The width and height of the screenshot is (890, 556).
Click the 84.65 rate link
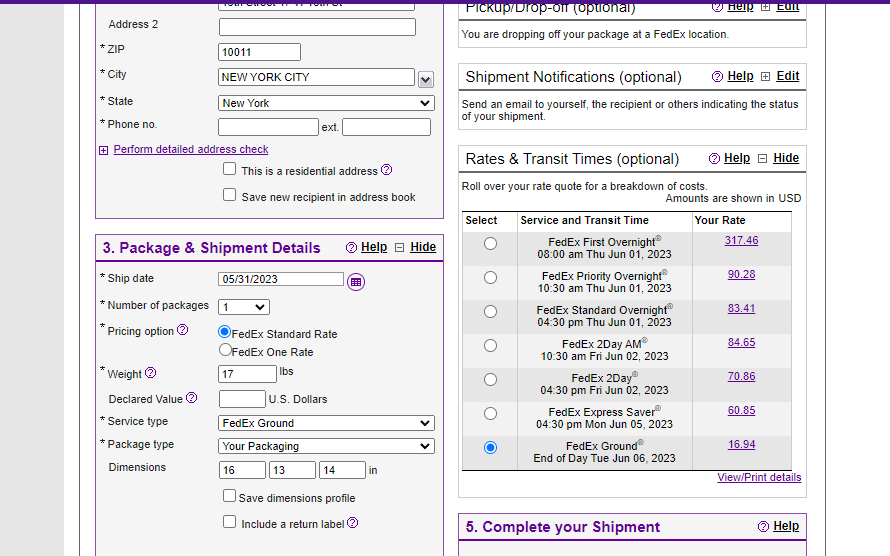tap(741, 343)
